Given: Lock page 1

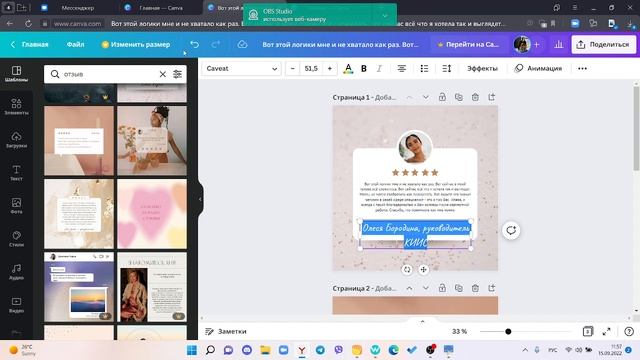Looking at the screenshot, I should pos(442,97).
